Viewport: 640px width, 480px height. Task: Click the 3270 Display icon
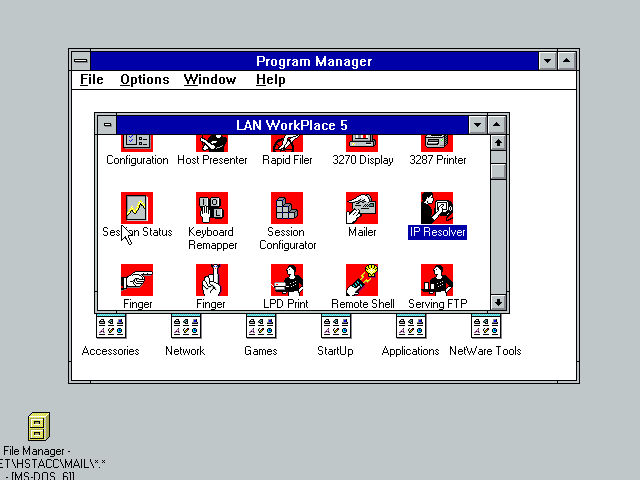click(362, 143)
